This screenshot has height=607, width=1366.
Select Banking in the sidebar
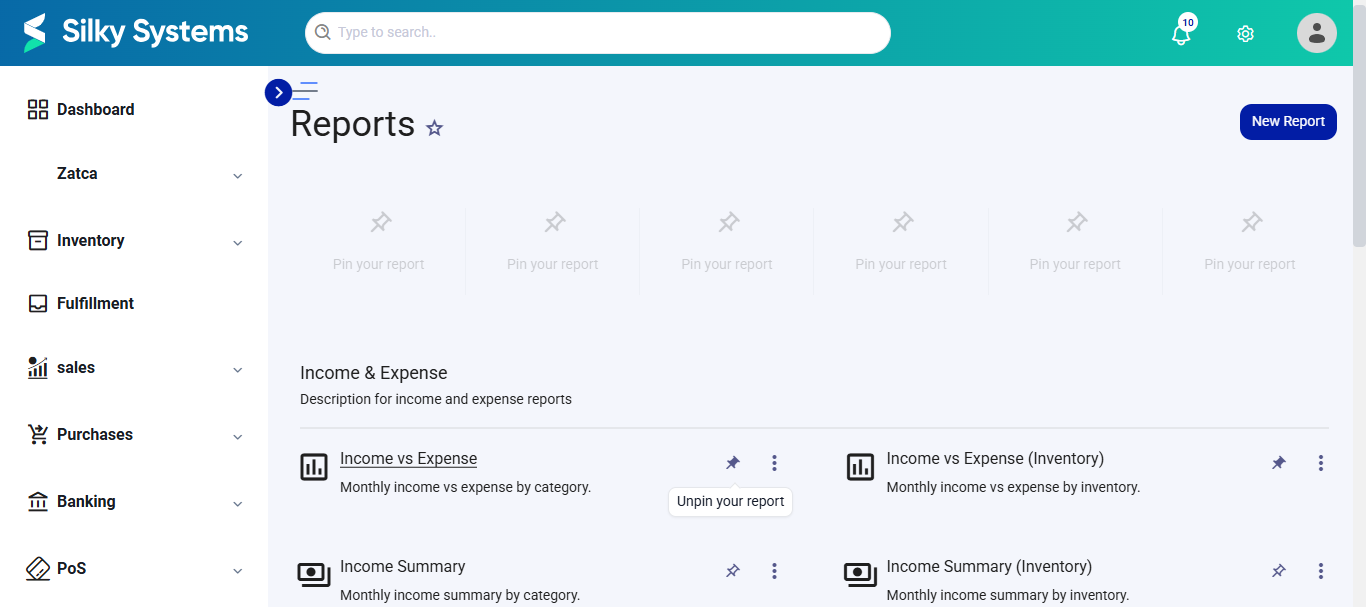(x=86, y=502)
